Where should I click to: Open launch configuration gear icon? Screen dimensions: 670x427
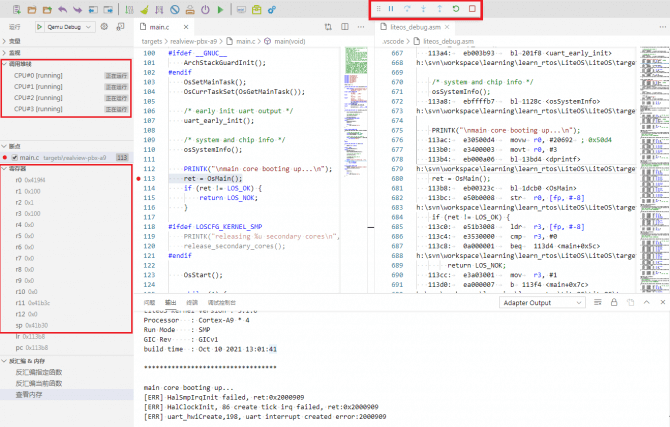coord(104,27)
